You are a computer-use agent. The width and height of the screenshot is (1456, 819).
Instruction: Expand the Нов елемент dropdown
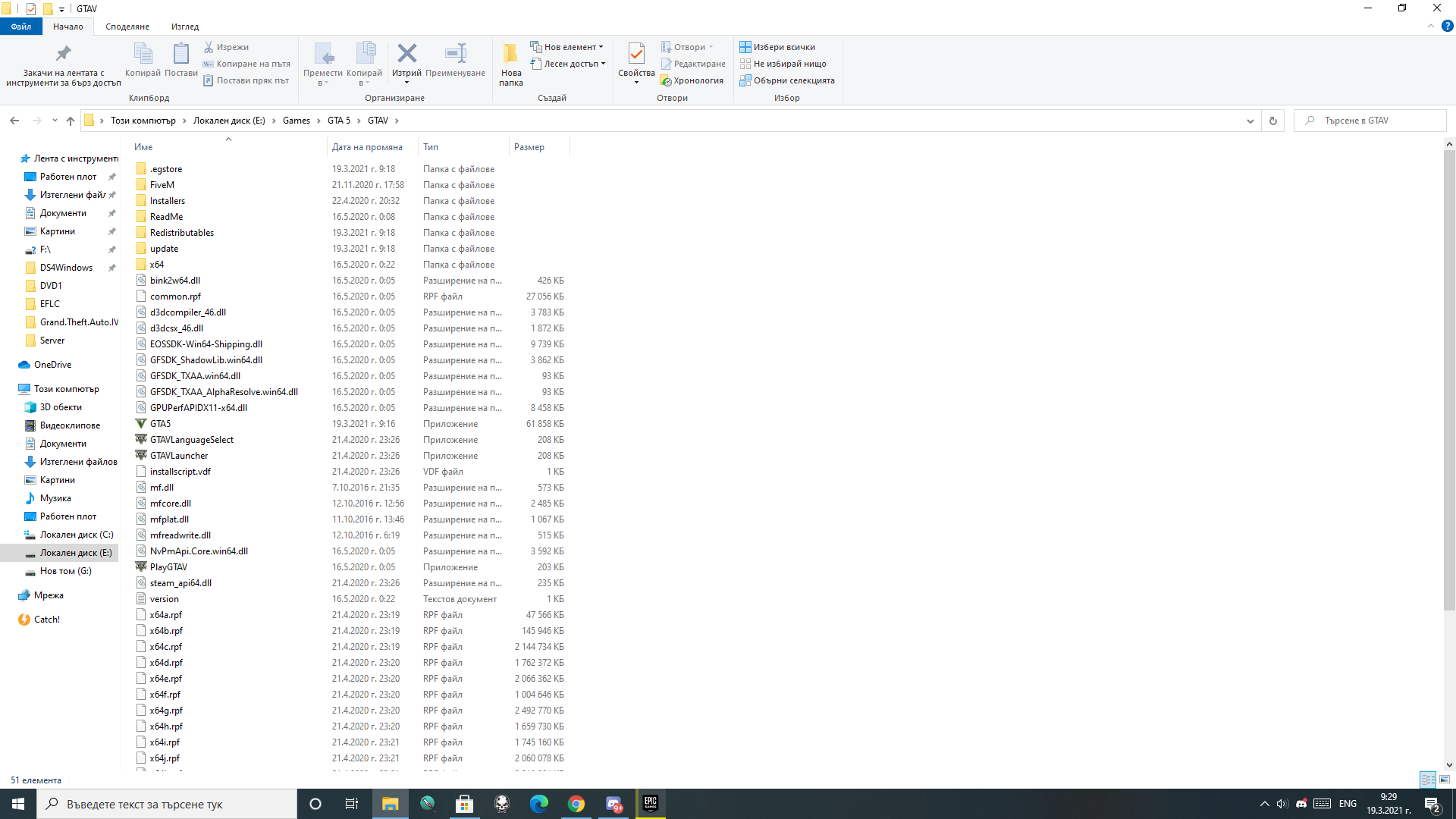coord(601,47)
